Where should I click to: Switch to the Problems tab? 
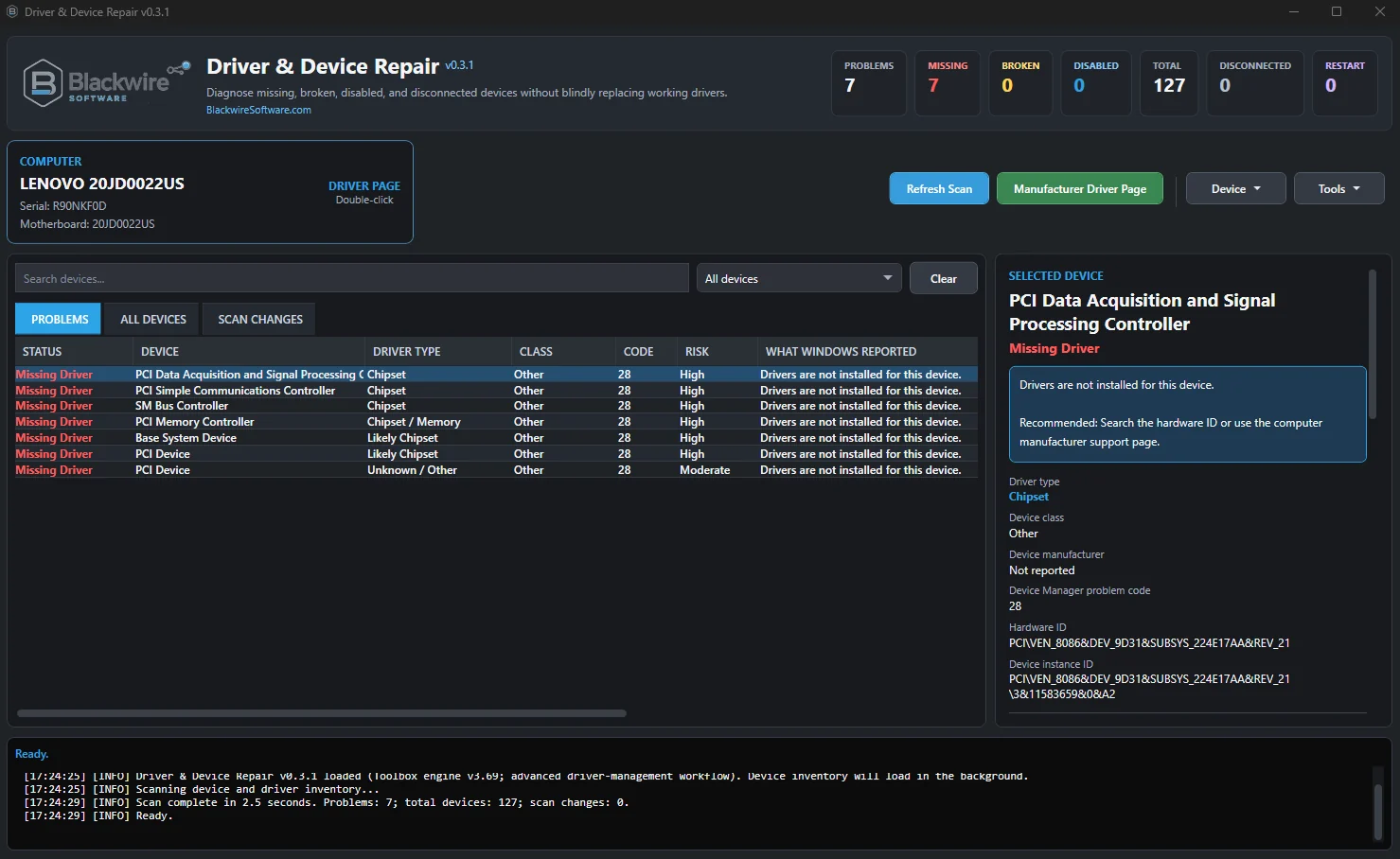(x=60, y=319)
